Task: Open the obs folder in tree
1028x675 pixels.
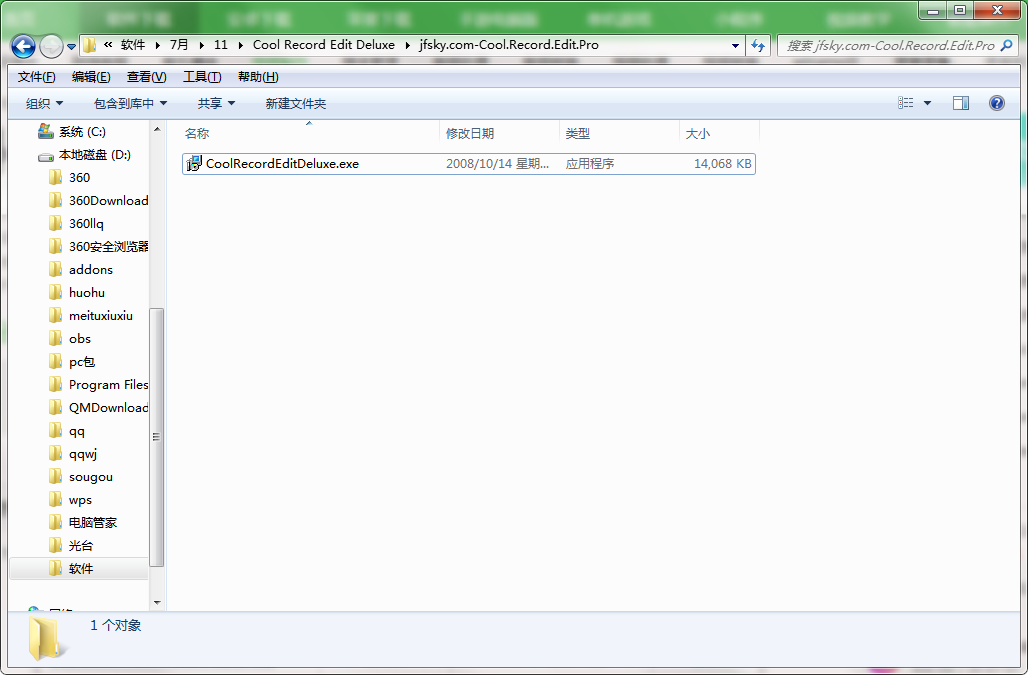Action: coord(79,338)
